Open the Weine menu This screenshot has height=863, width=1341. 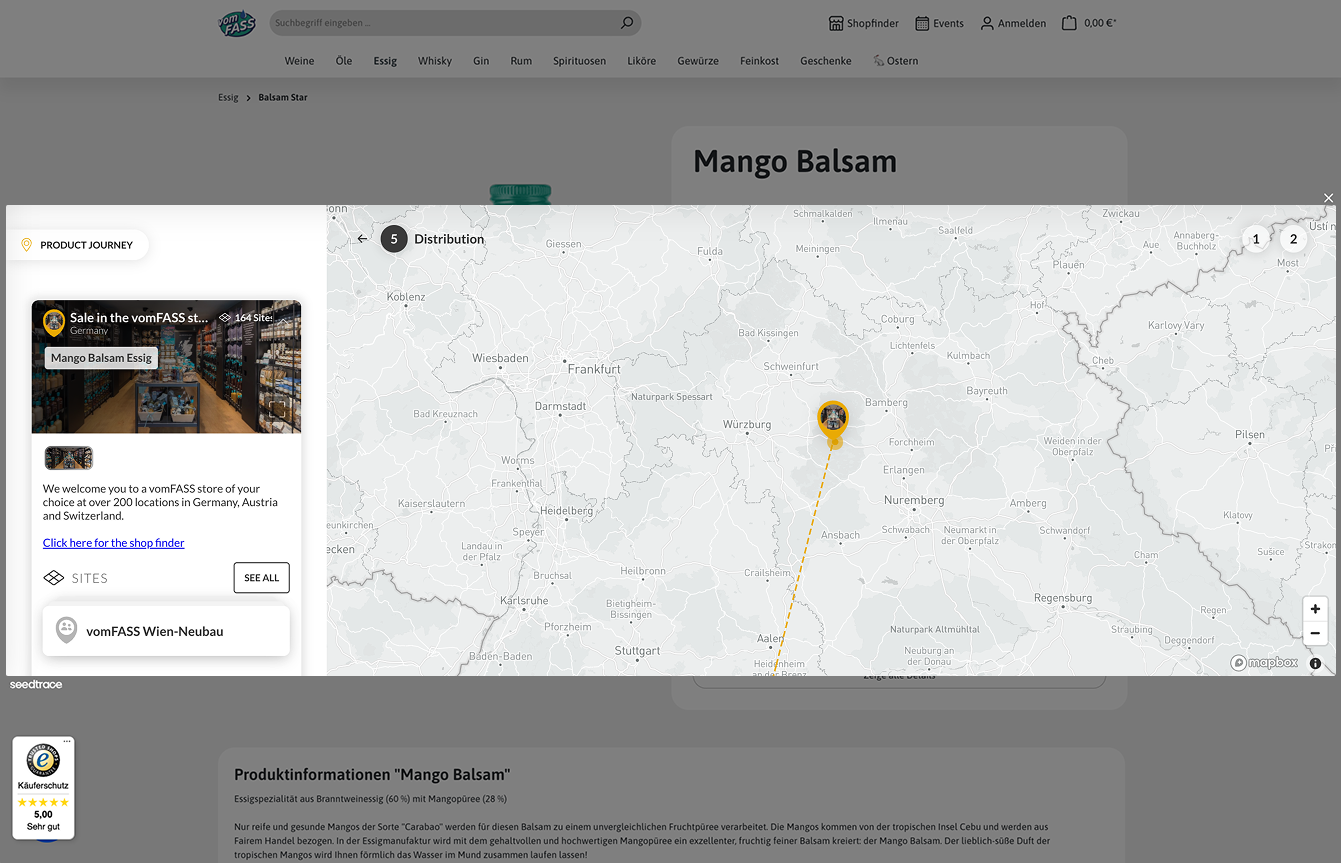[299, 61]
